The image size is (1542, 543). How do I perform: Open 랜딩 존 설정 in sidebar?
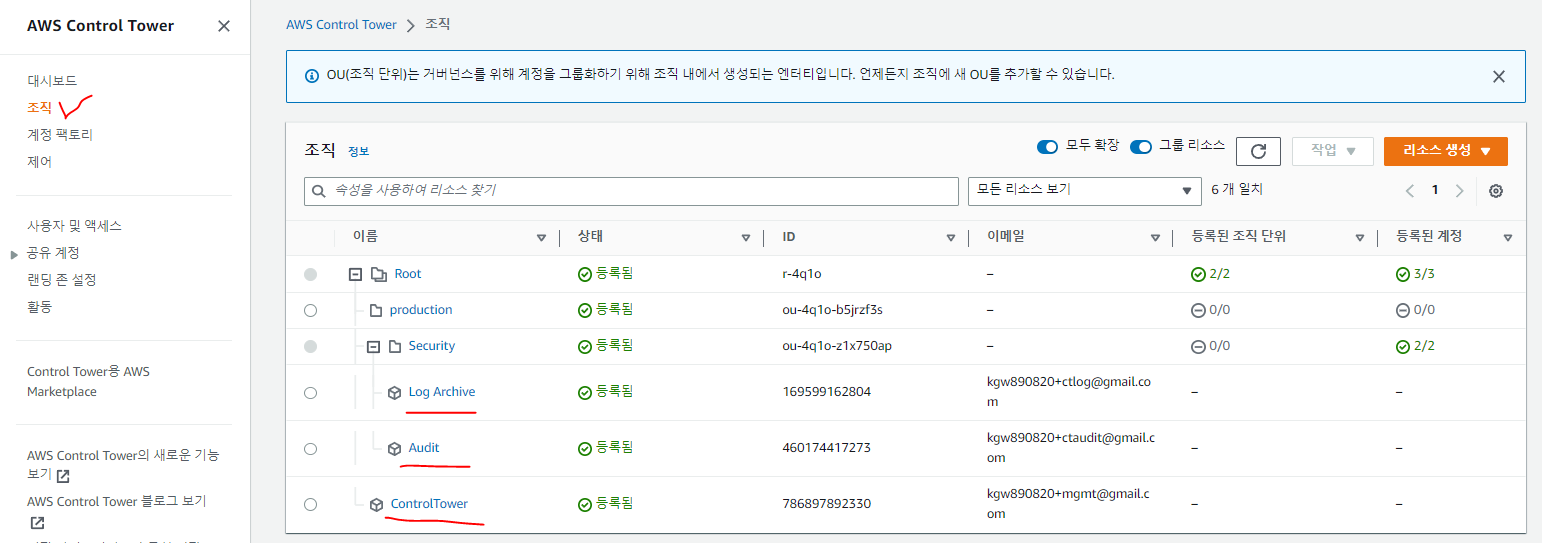[x=61, y=280]
